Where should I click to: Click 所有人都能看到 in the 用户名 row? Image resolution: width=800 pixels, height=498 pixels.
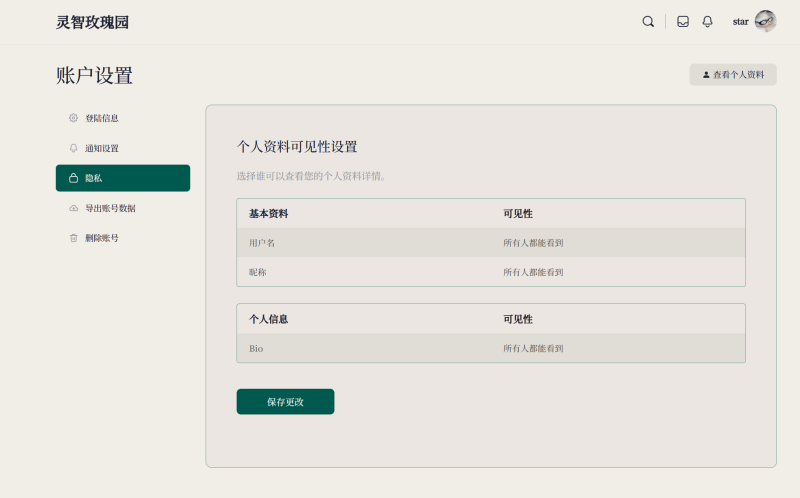click(x=533, y=243)
